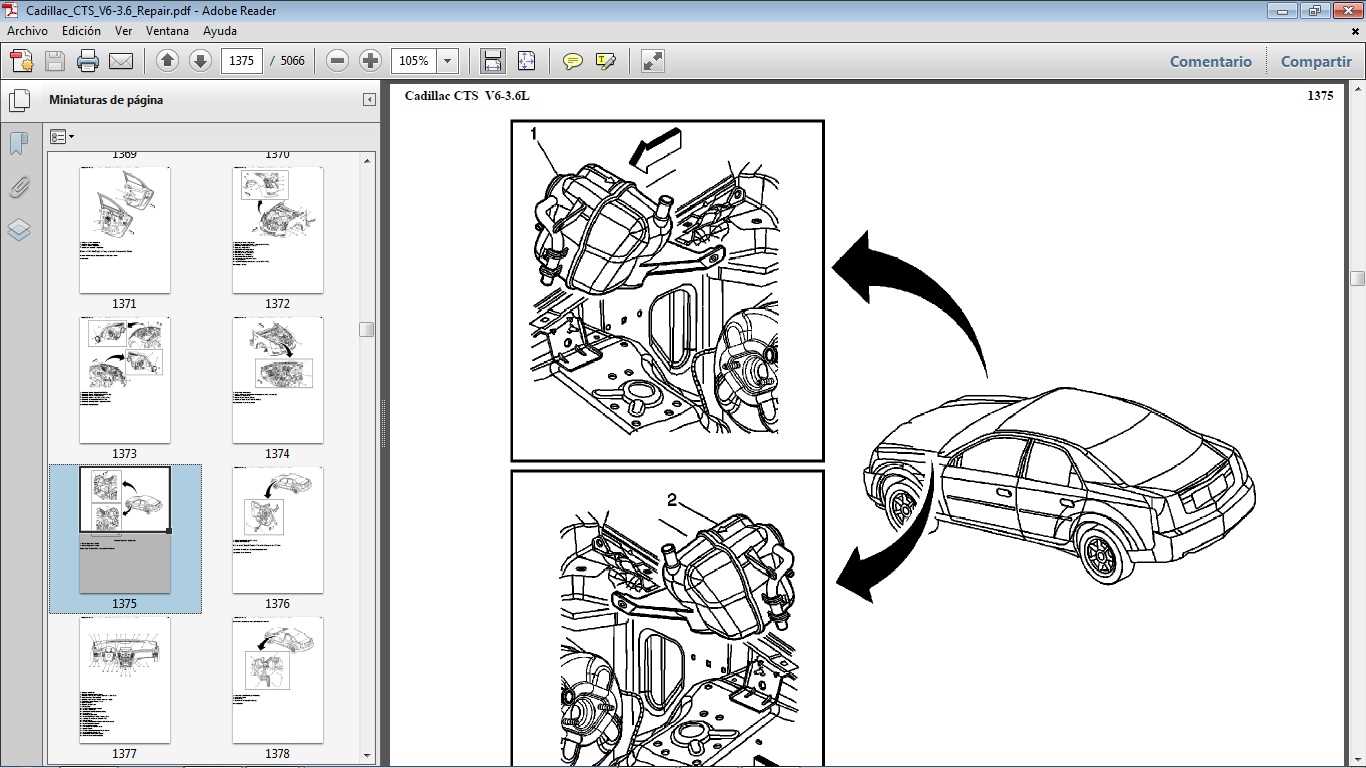Send file by email envelope icon

(x=121, y=61)
